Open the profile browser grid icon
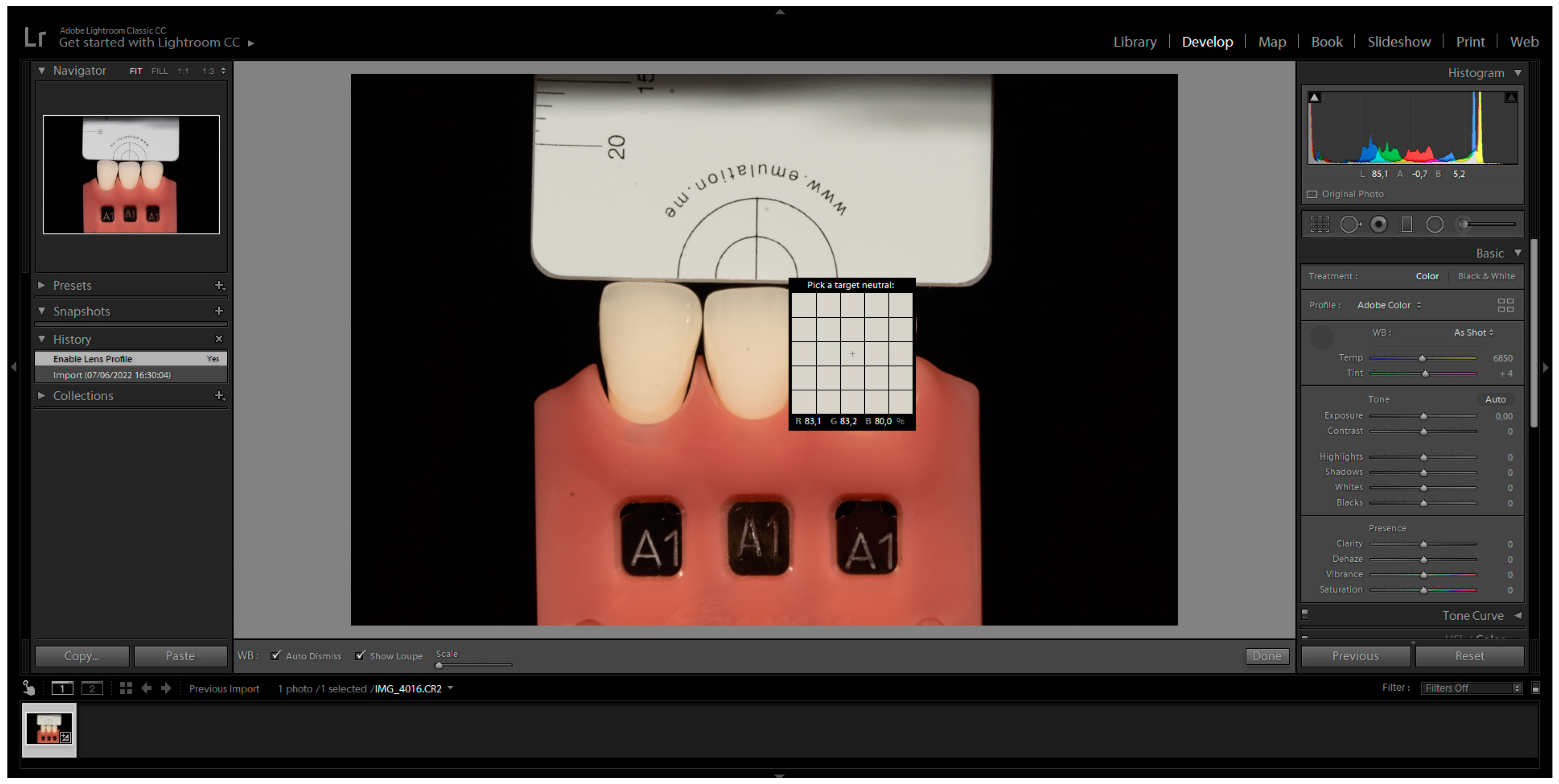The height and width of the screenshot is (784, 1559). point(1505,305)
